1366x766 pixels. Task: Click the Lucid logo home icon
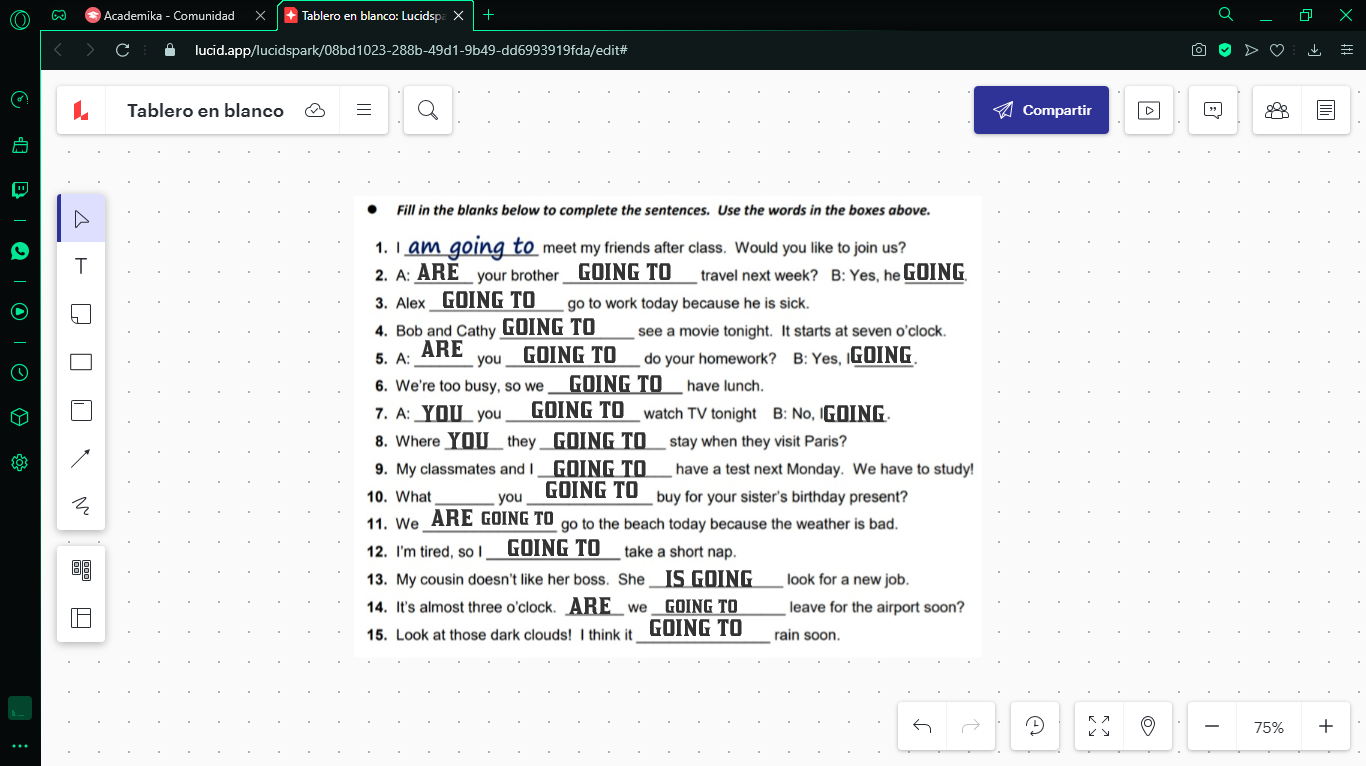coord(81,111)
